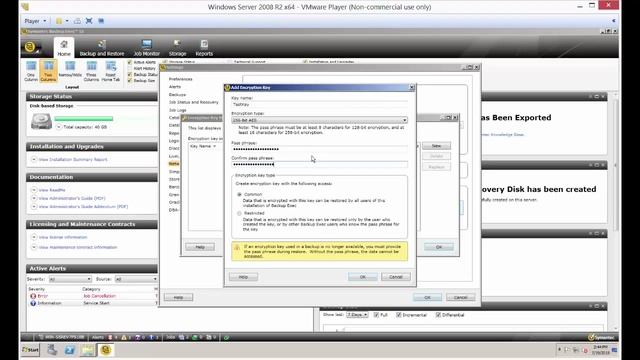Open the View ReadMe link
640x360 pixels.
tap(52, 190)
